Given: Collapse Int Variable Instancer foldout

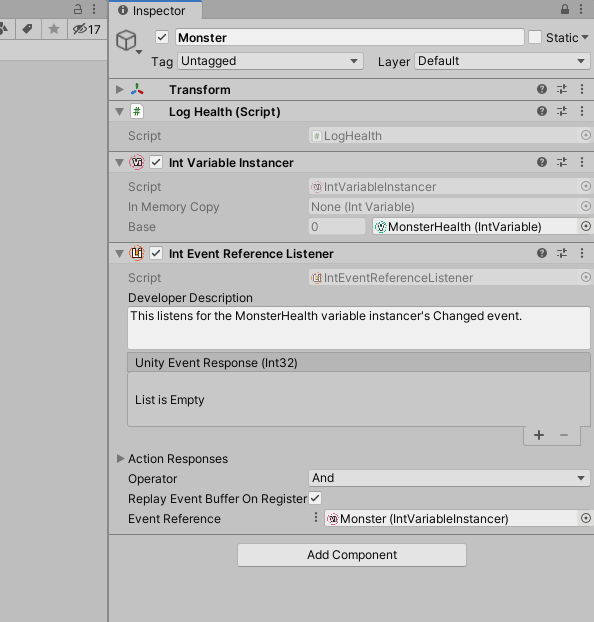Looking at the screenshot, I should click(x=119, y=163).
